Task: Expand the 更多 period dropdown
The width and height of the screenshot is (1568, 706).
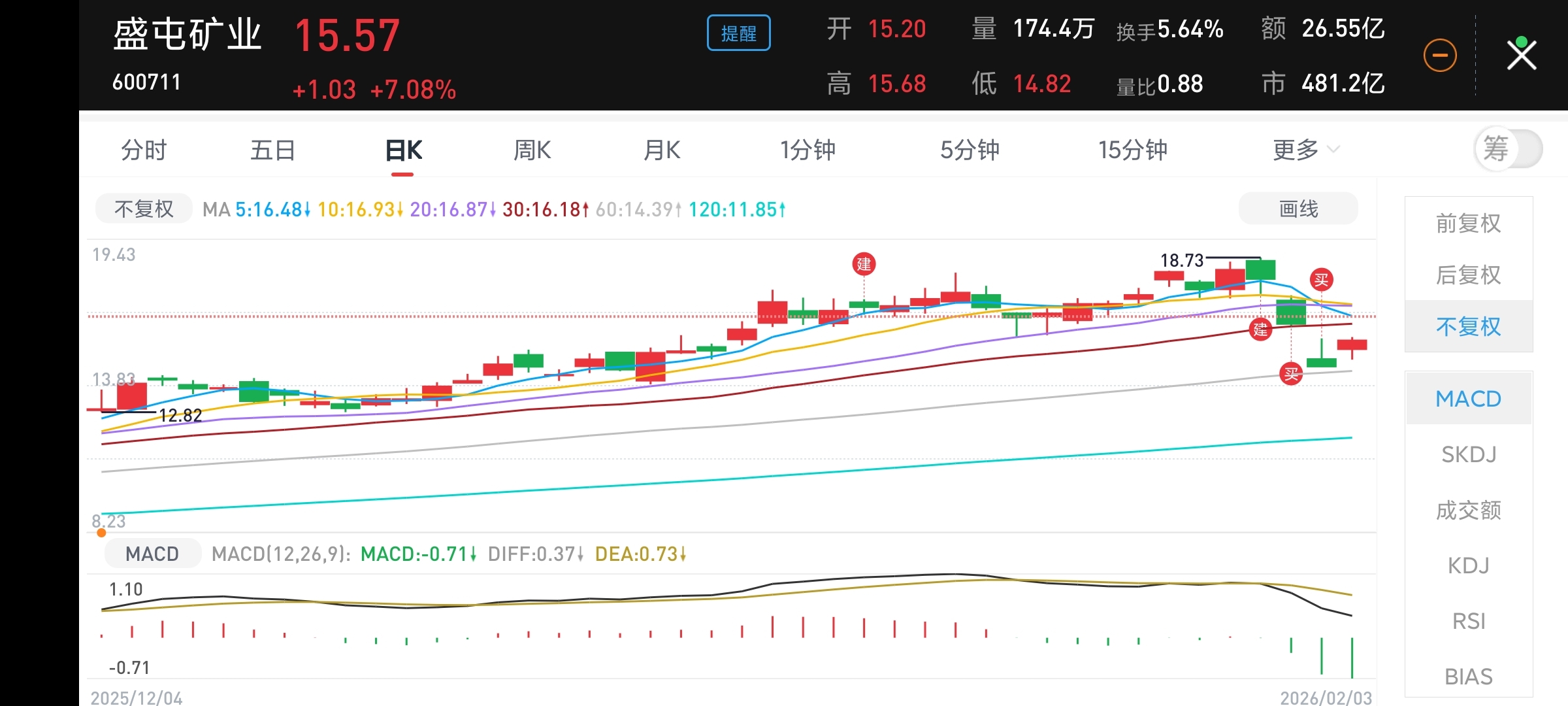Action: click(x=1305, y=150)
